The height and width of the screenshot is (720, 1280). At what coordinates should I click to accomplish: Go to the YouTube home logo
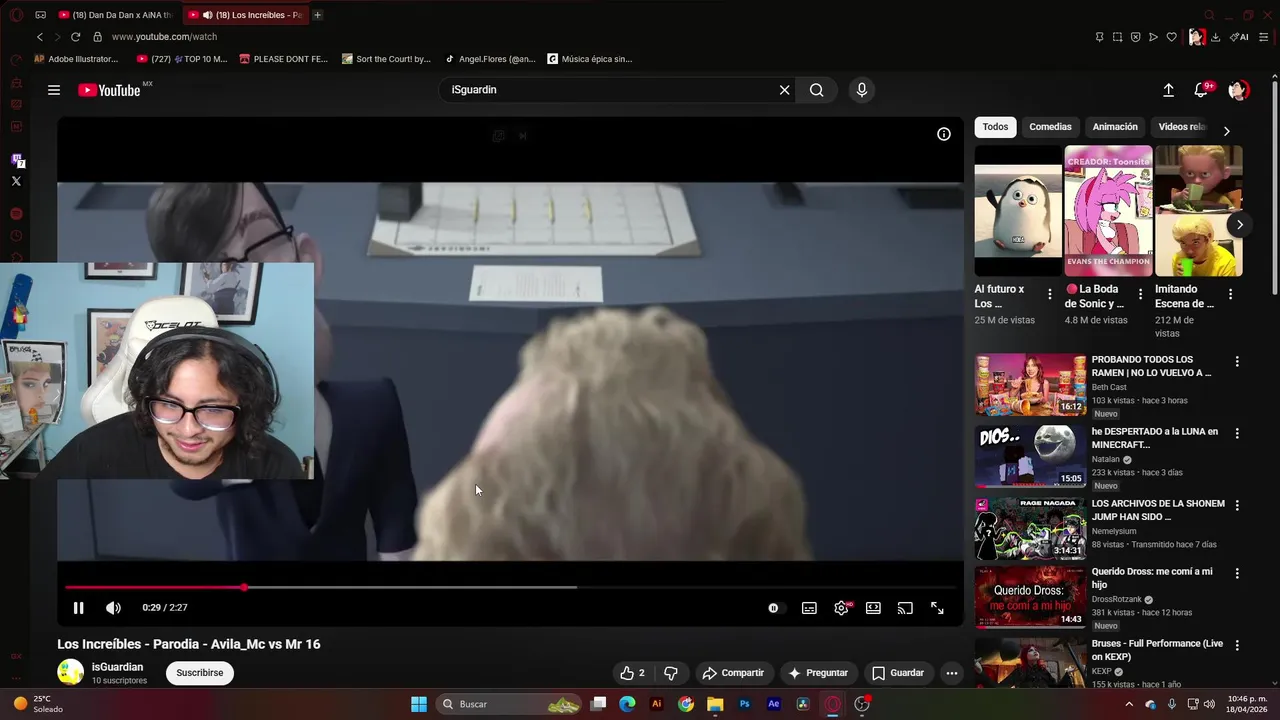coord(110,90)
